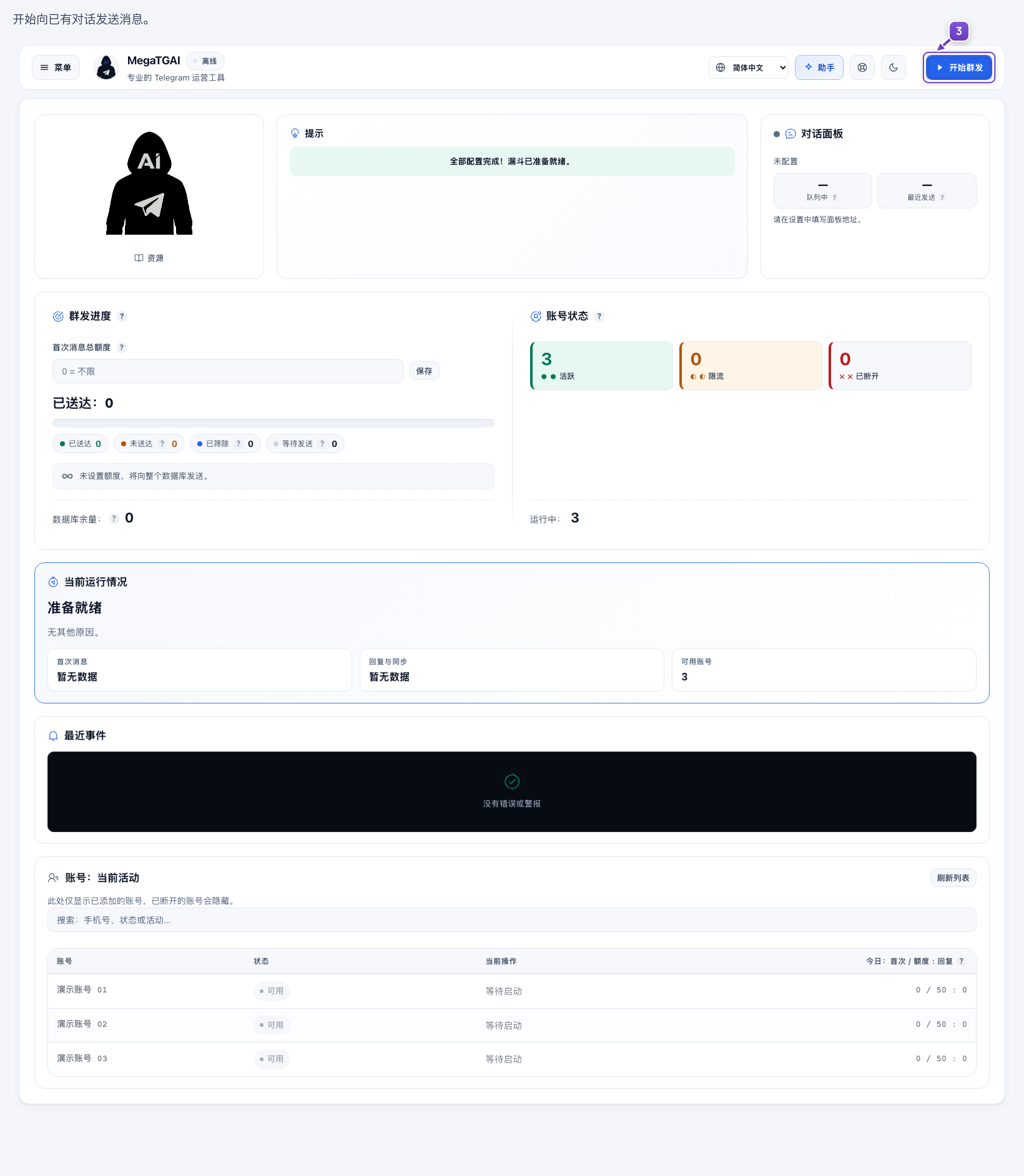Click the help icon in the 未送达 chip

click(x=162, y=444)
